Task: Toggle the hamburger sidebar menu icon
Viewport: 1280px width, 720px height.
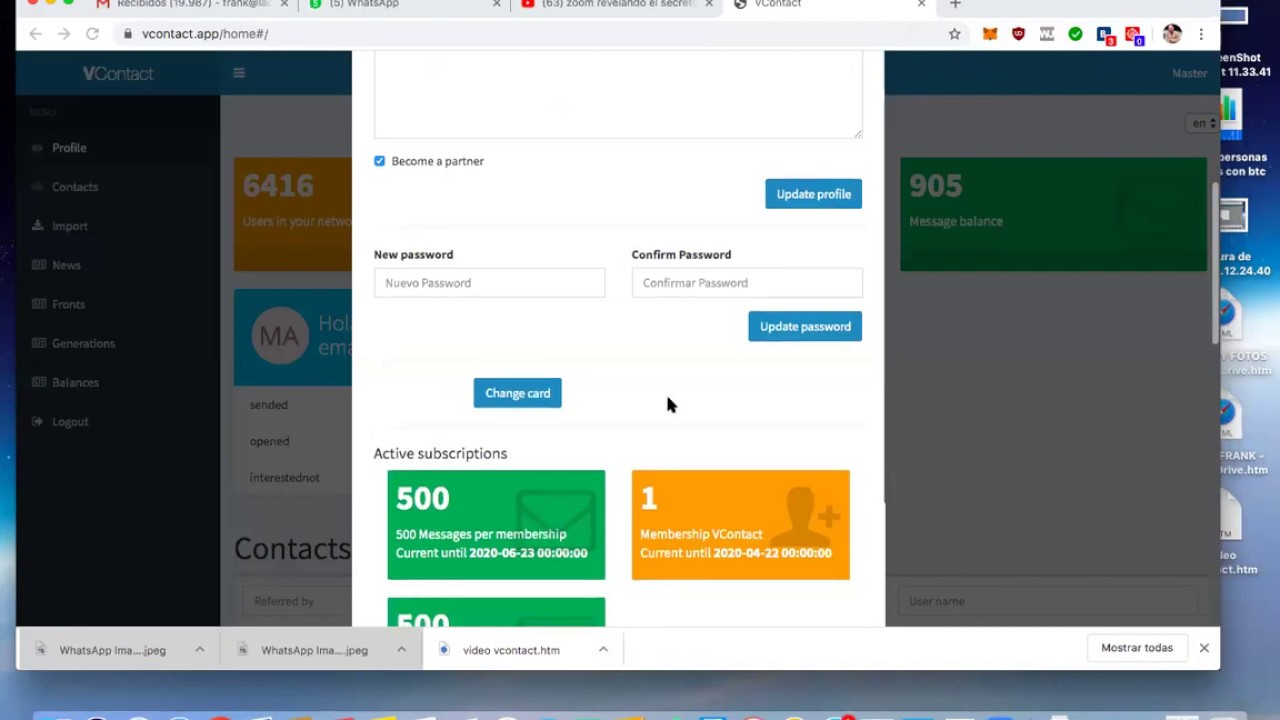Action: 238,73
